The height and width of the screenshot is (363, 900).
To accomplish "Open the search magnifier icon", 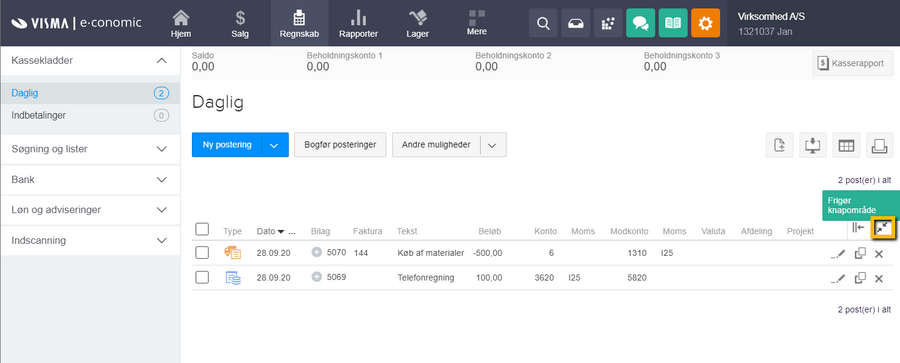I will [x=543, y=23].
